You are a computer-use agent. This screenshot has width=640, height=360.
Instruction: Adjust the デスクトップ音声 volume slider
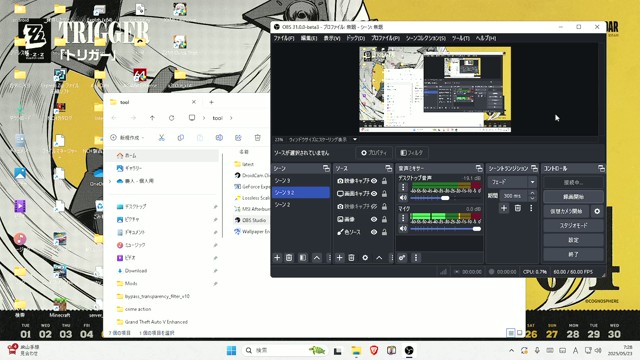click(x=445, y=198)
